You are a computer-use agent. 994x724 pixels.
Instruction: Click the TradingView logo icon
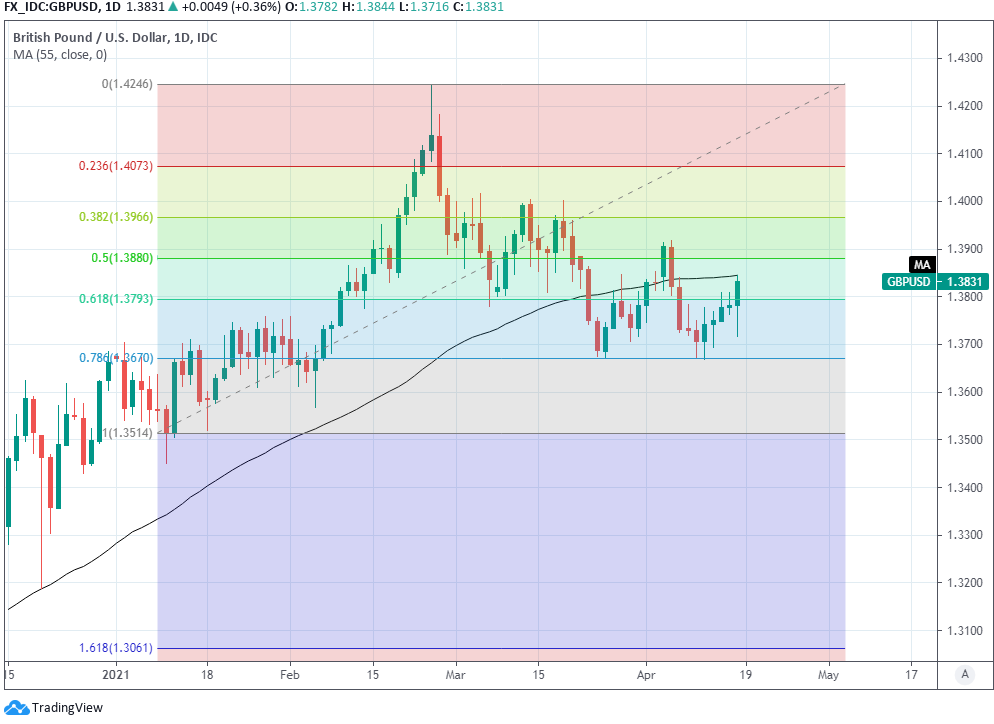[x=15, y=707]
